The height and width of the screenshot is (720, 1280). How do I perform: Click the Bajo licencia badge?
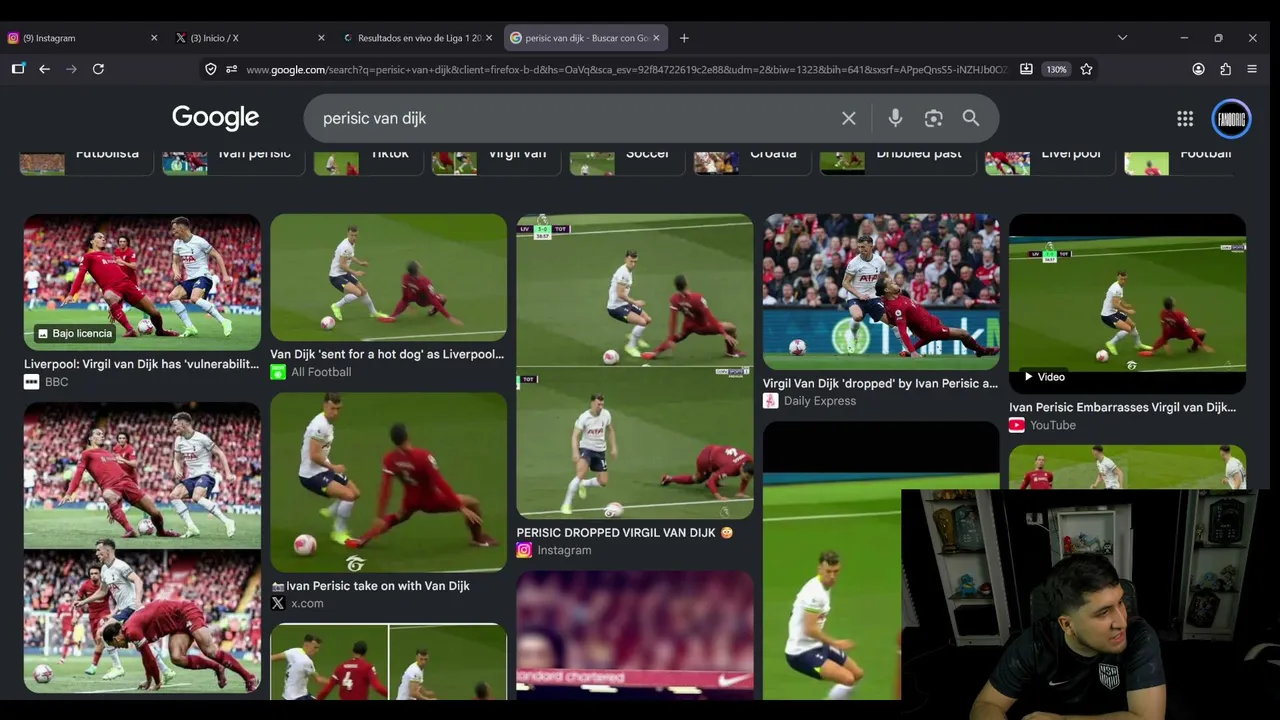coord(74,334)
